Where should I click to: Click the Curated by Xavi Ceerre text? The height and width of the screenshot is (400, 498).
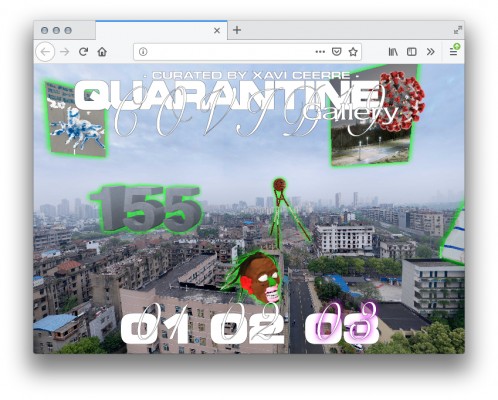251,75
